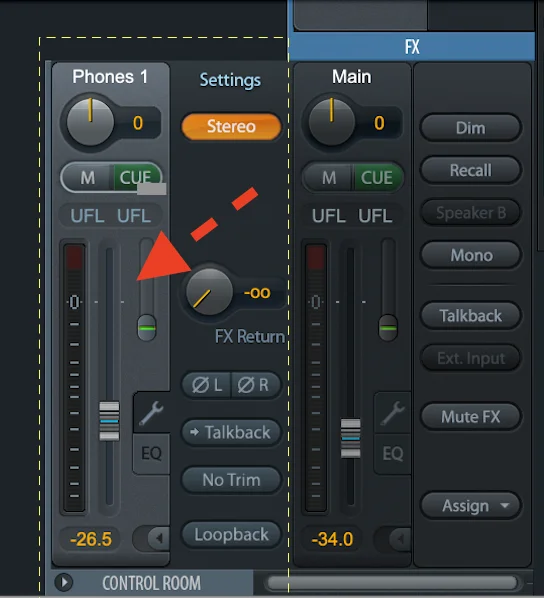The height and width of the screenshot is (598, 544).
Task: Click Phones 1 pan value 0
Action: point(138,123)
